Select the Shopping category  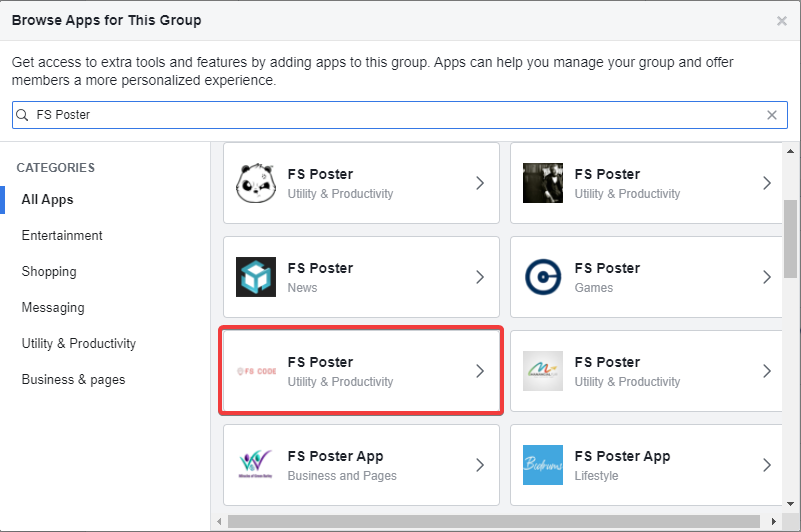[x=49, y=272]
